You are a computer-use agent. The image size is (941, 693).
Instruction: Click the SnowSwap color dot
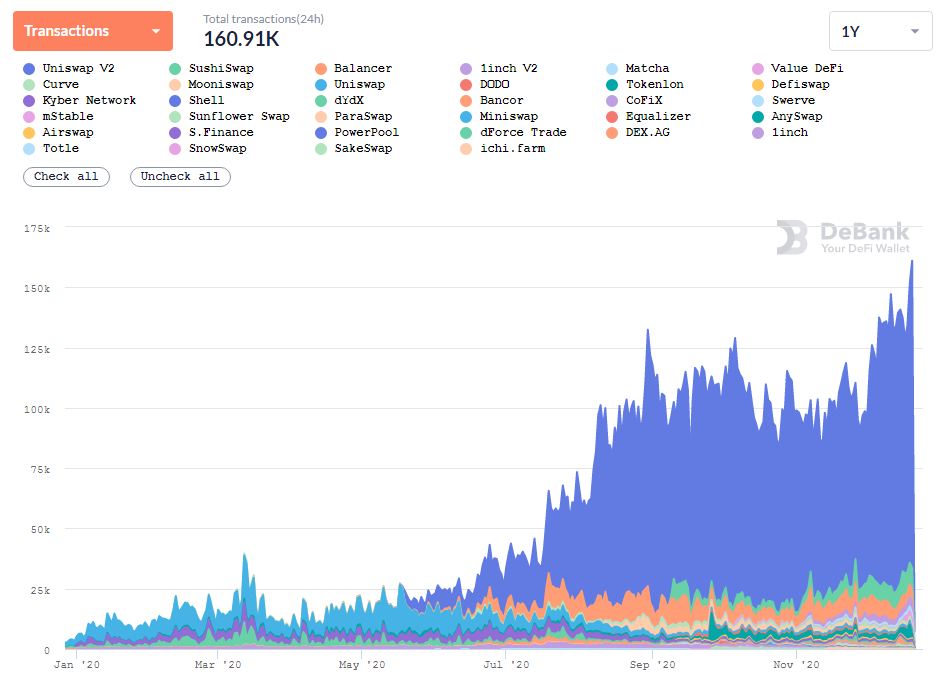[x=175, y=149]
